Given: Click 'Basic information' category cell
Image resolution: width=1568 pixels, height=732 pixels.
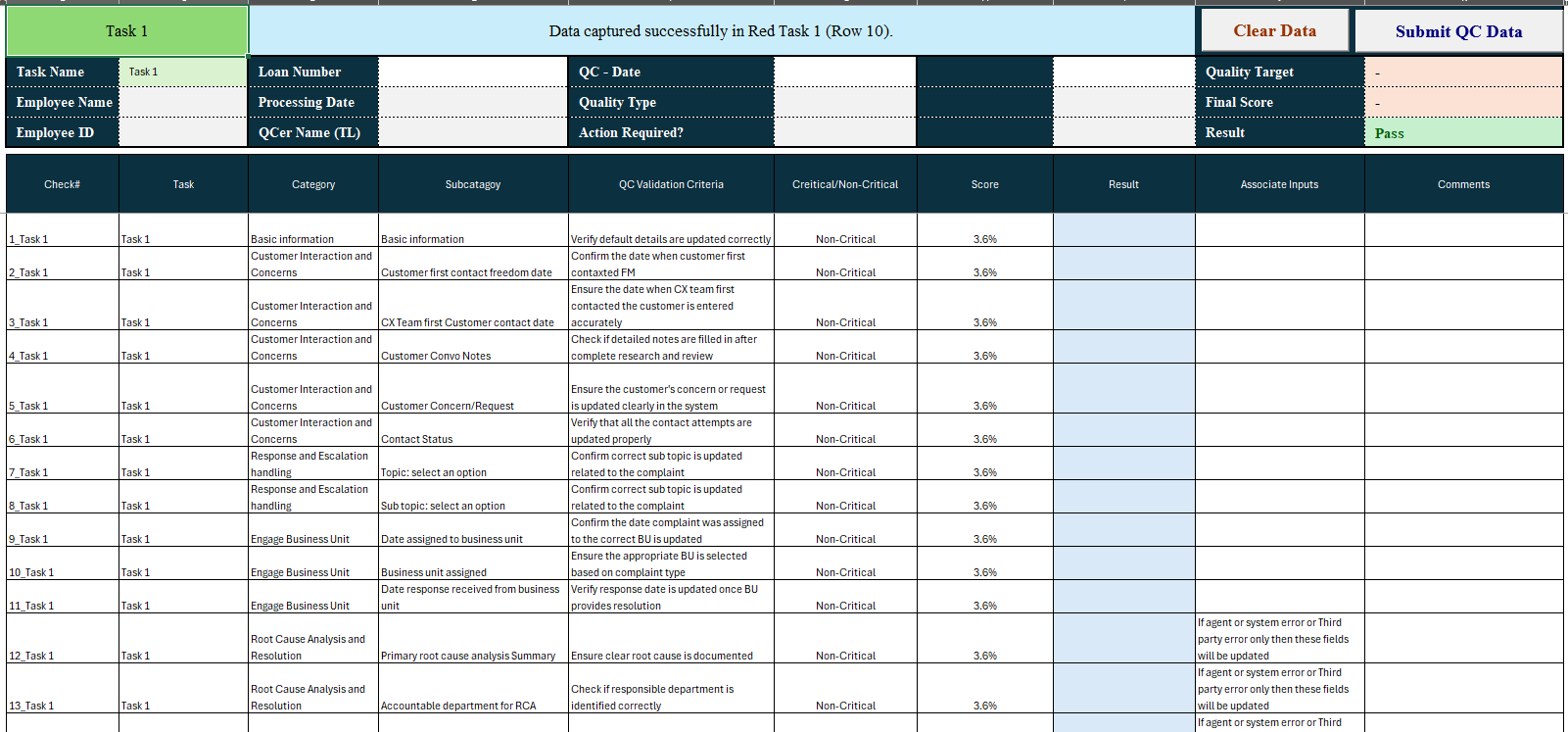Looking at the screenshot, I should (313, 230).
